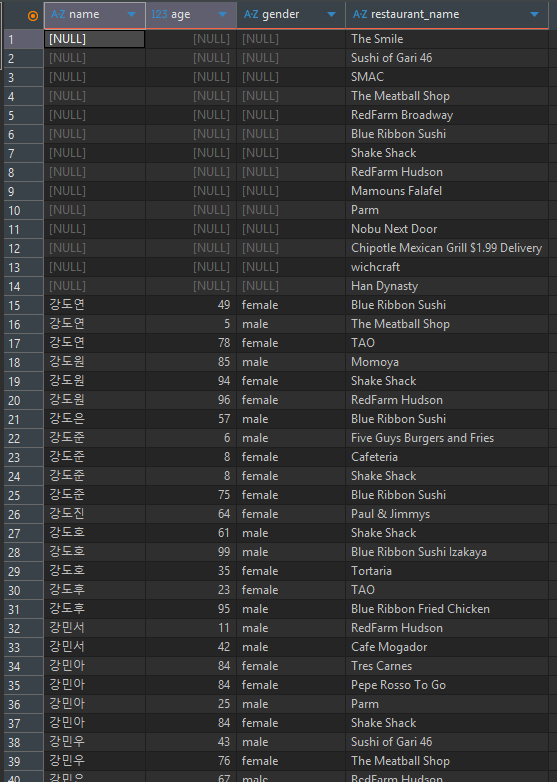Click the age column header

[x=191, y=14]
